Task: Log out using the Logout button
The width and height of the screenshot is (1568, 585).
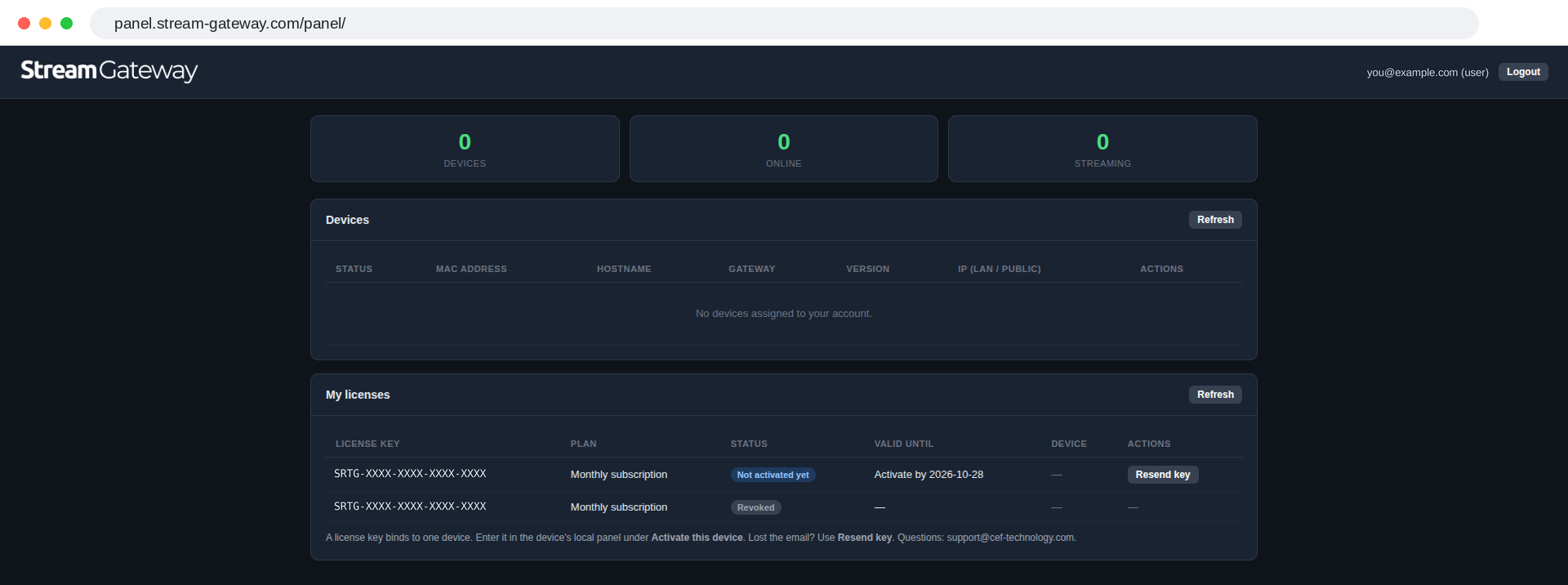Action: point(1523,72)
